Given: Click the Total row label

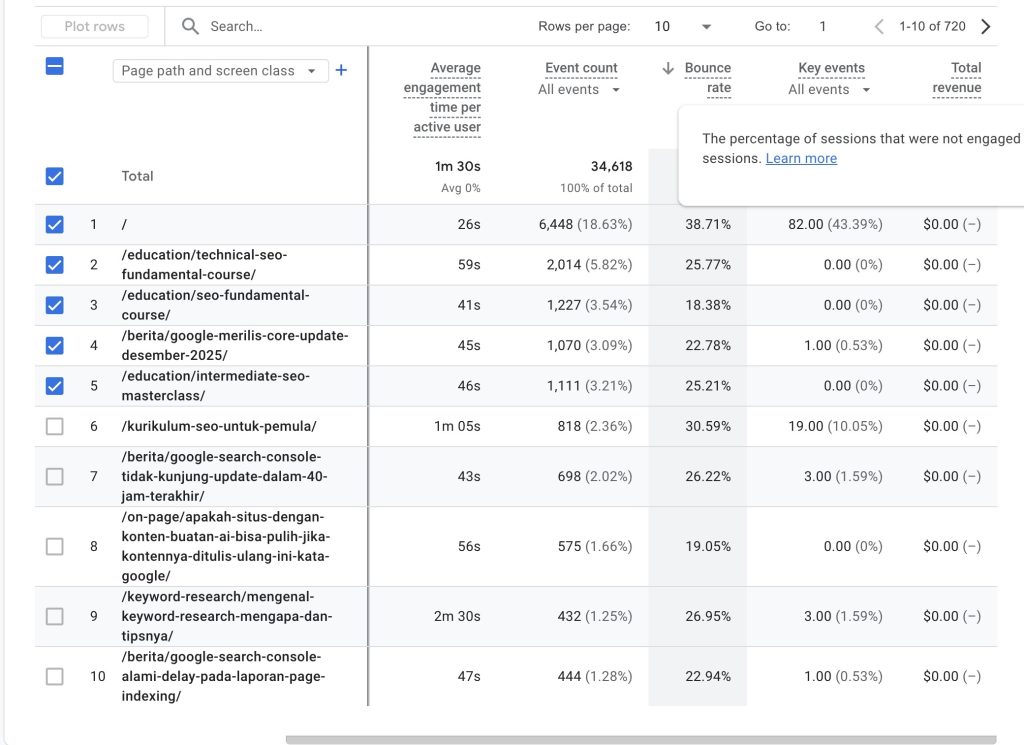Looking at the screenshot, I should 137,176.
